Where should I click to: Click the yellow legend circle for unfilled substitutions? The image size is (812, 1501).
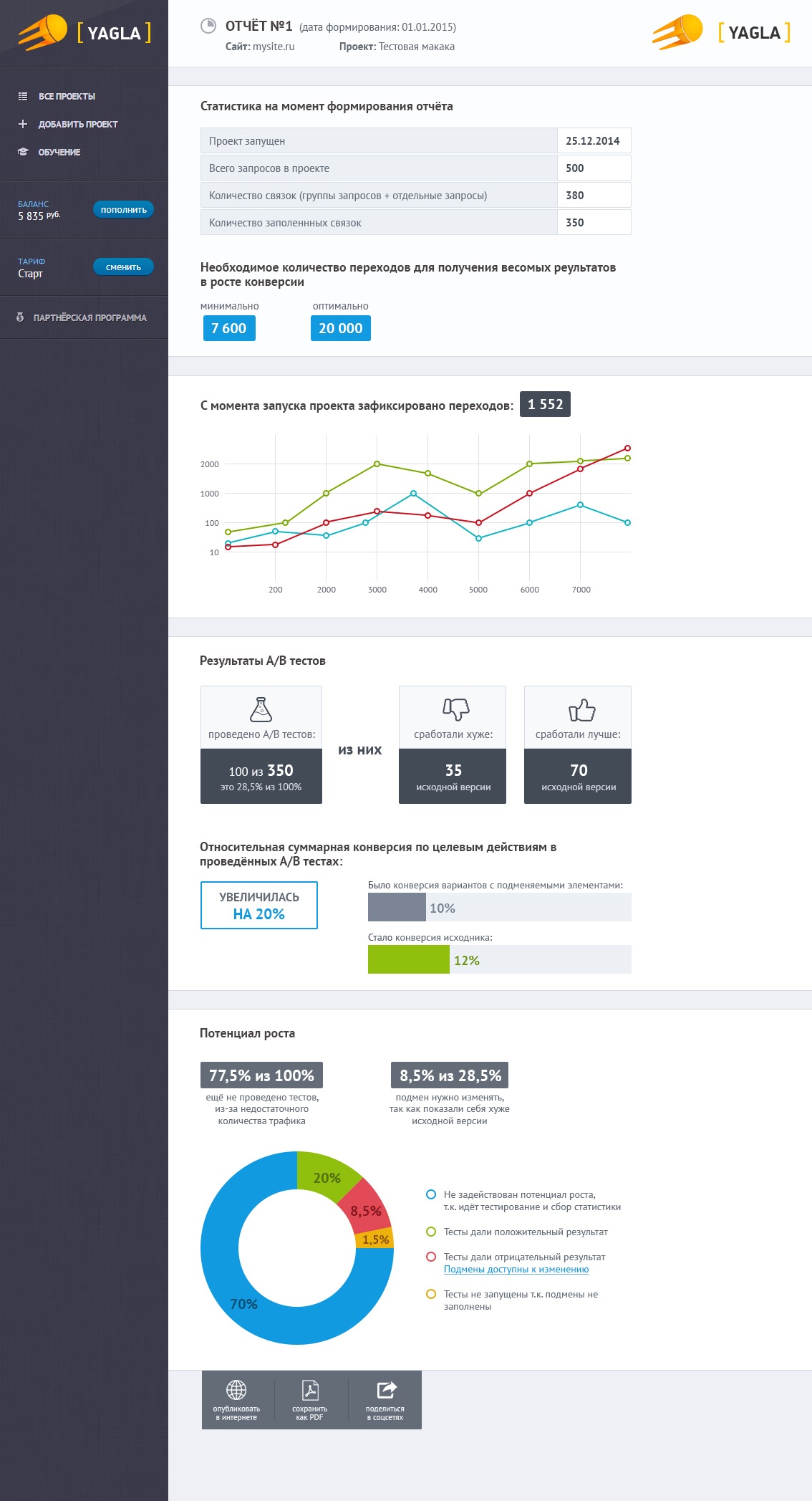coord(431,1294)
